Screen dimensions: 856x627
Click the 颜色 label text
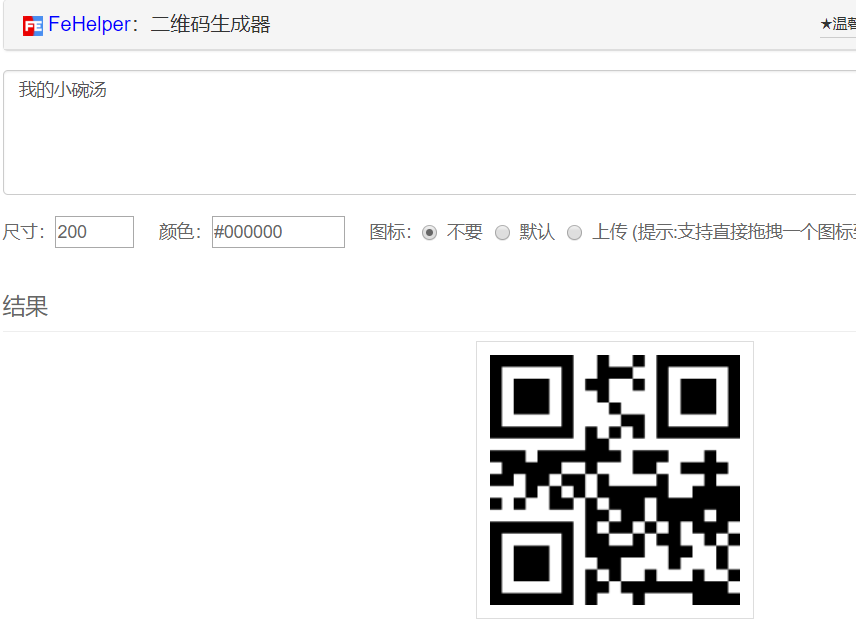pos(180,232)
